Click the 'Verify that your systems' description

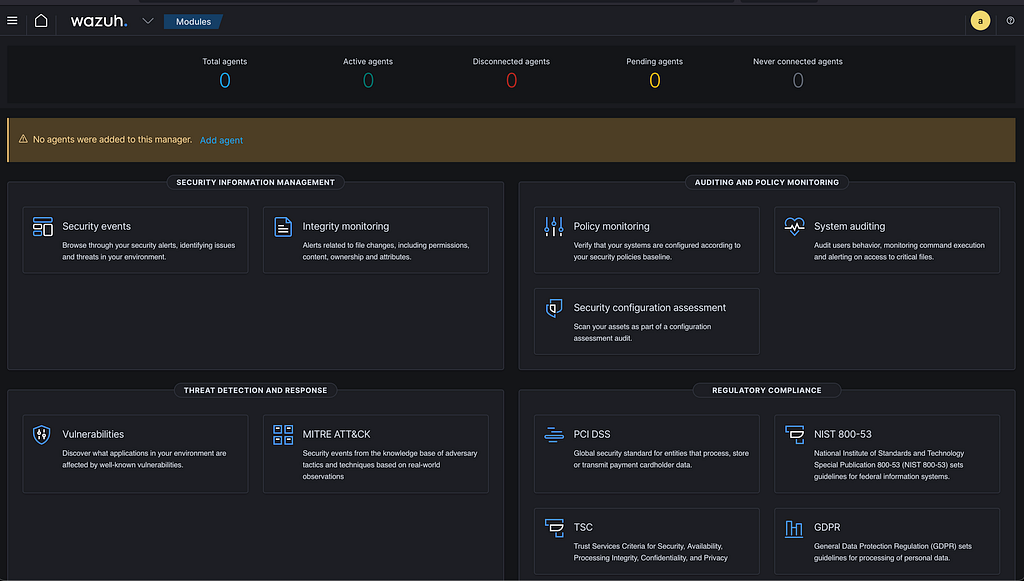pyautogui.click(x=657, y=251)
